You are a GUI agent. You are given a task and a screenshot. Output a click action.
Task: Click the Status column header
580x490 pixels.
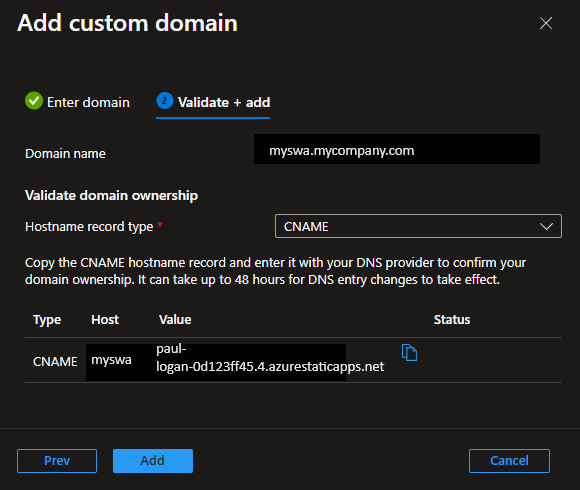[452, 320]
